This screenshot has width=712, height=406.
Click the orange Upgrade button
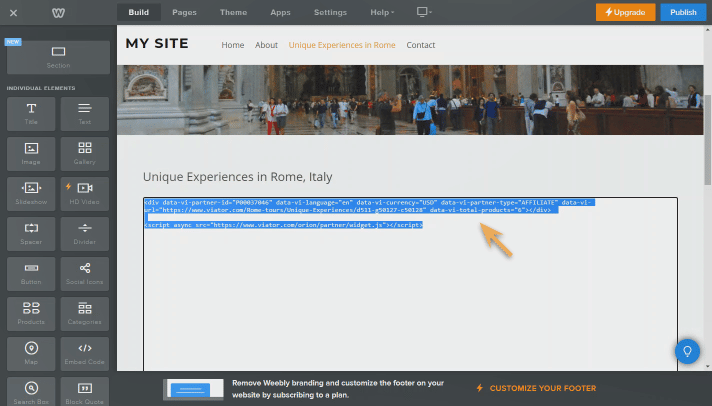click(625, 12)
